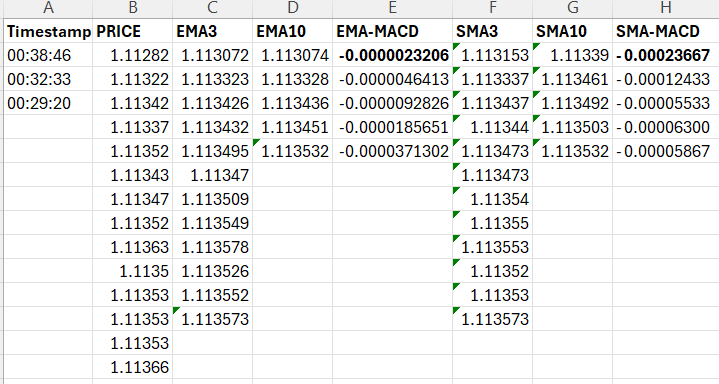Click the Timestamp header cell
This screenshot has height=384, width=719.
(x=48, y=31)
